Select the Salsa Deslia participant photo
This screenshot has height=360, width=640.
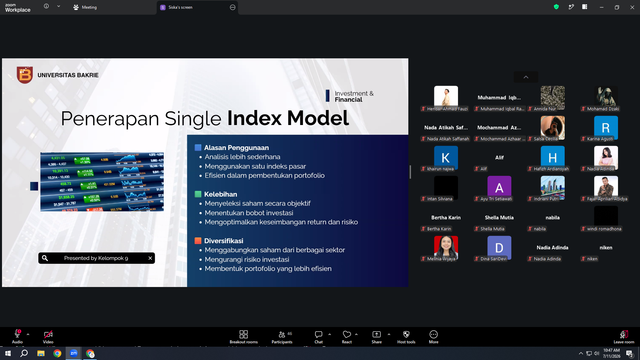tap(553, 127)
